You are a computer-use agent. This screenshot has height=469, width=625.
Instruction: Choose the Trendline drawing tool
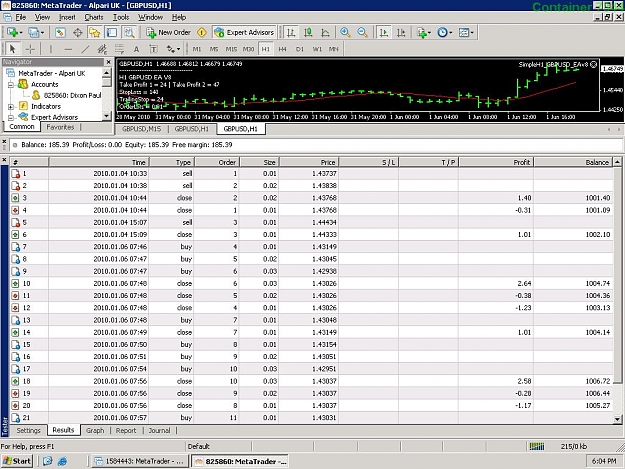85,49
